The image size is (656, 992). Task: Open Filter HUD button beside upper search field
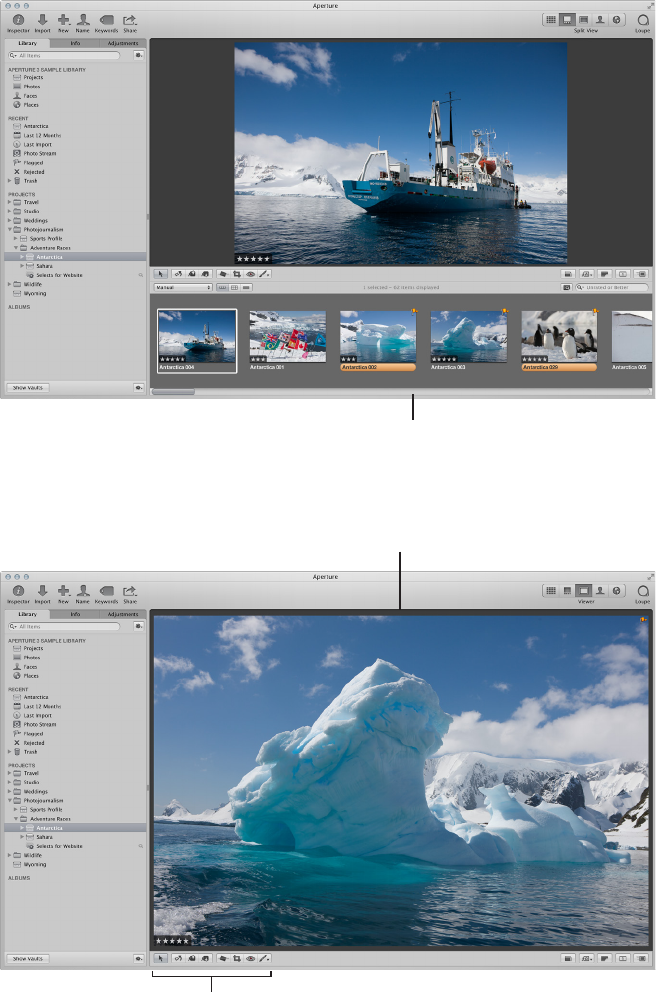coord(567,287)
